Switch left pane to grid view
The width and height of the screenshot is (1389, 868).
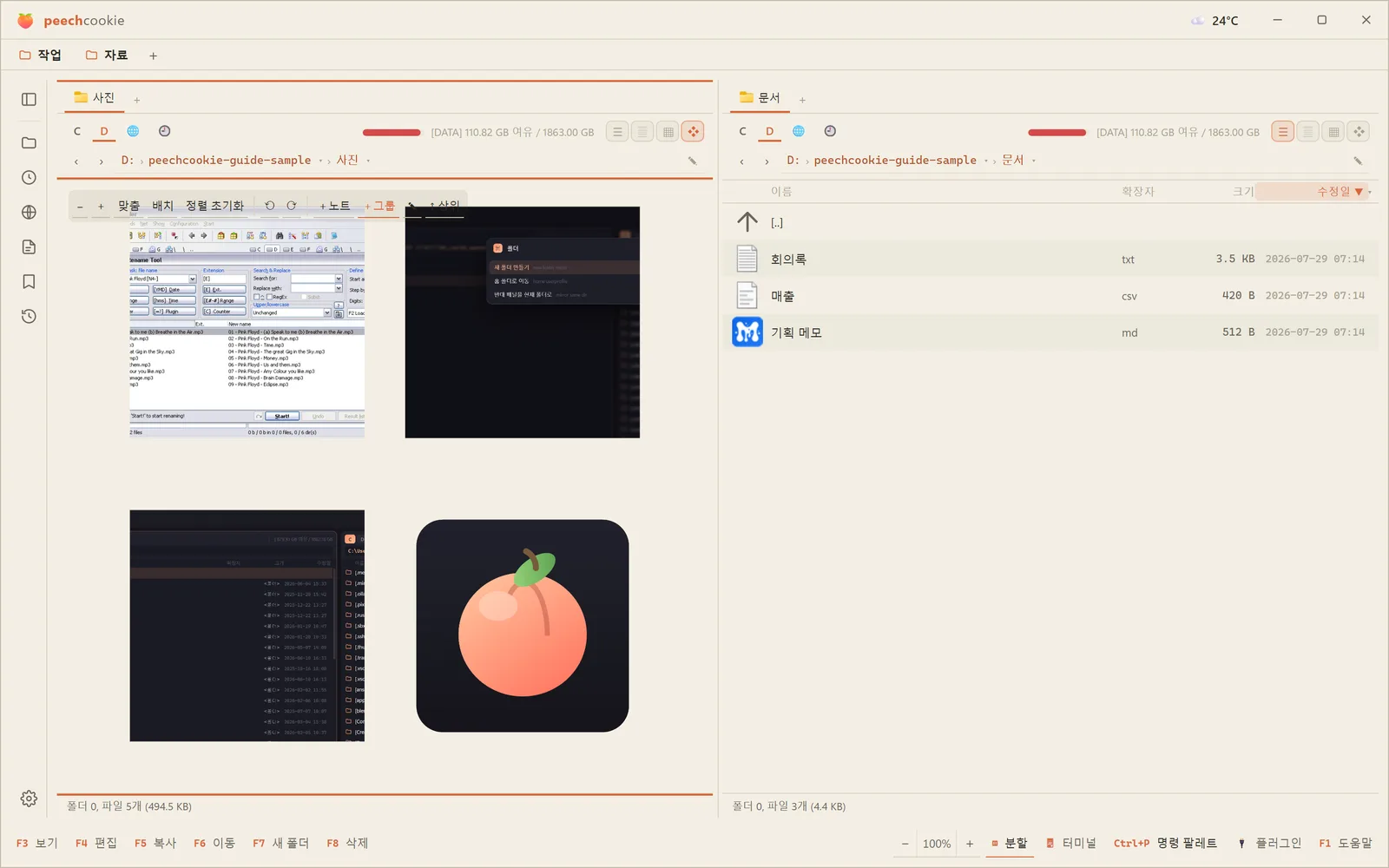tap(668, 132)
